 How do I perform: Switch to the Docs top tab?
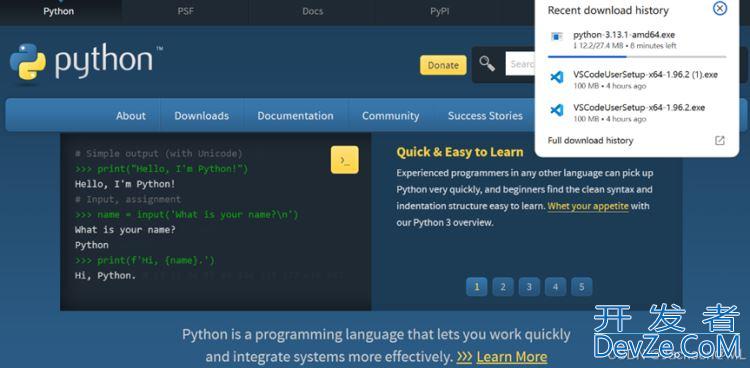coord(312,12)
